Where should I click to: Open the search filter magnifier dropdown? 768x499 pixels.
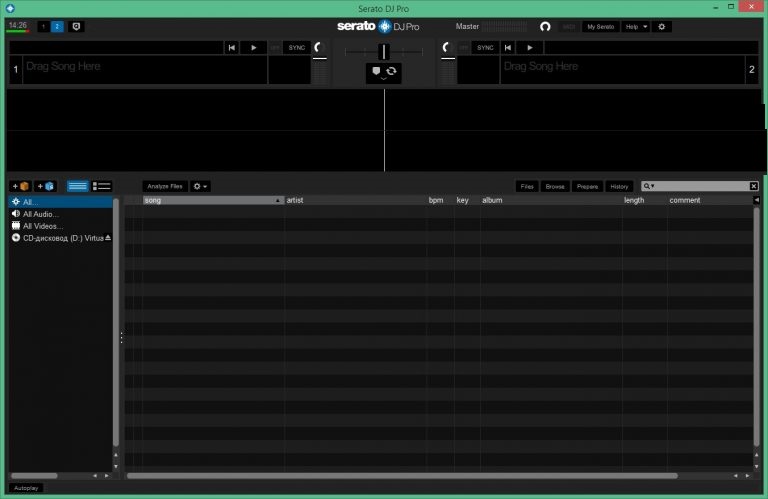click(x=648, y=186)
